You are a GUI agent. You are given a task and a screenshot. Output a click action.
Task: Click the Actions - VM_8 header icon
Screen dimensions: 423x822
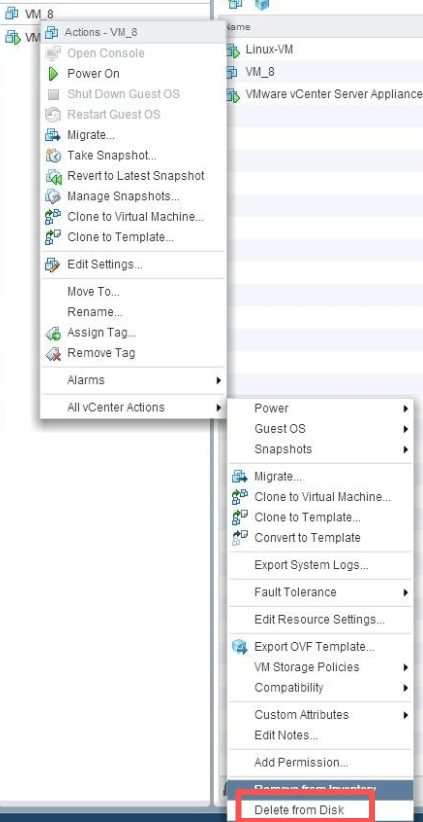point(51,33)
